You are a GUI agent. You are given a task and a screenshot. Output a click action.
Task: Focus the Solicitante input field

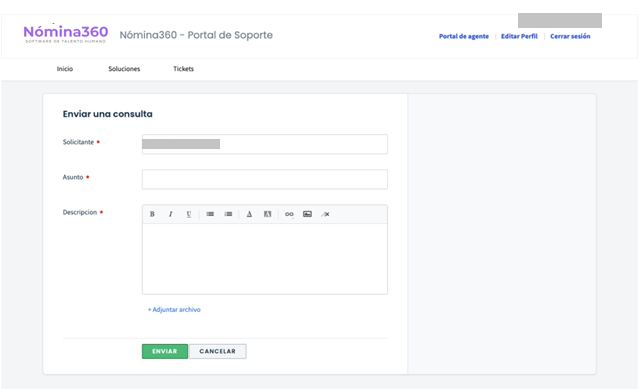(265, 144)
